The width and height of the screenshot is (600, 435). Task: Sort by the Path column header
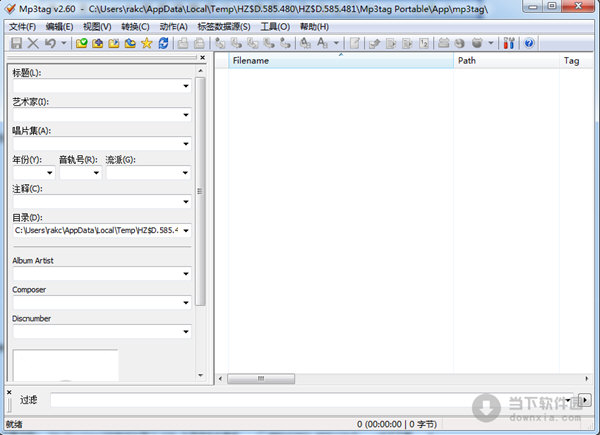tap(506, 60)
